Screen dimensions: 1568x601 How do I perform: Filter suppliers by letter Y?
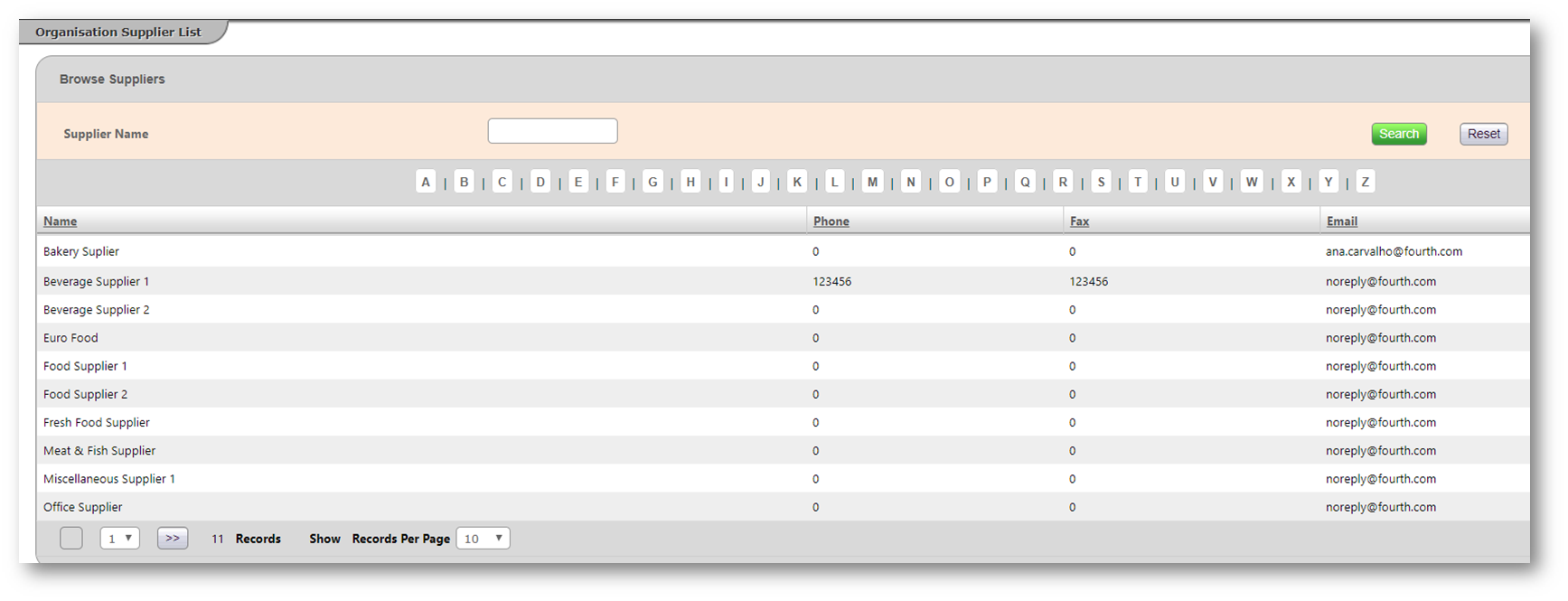coord(1329,182)
